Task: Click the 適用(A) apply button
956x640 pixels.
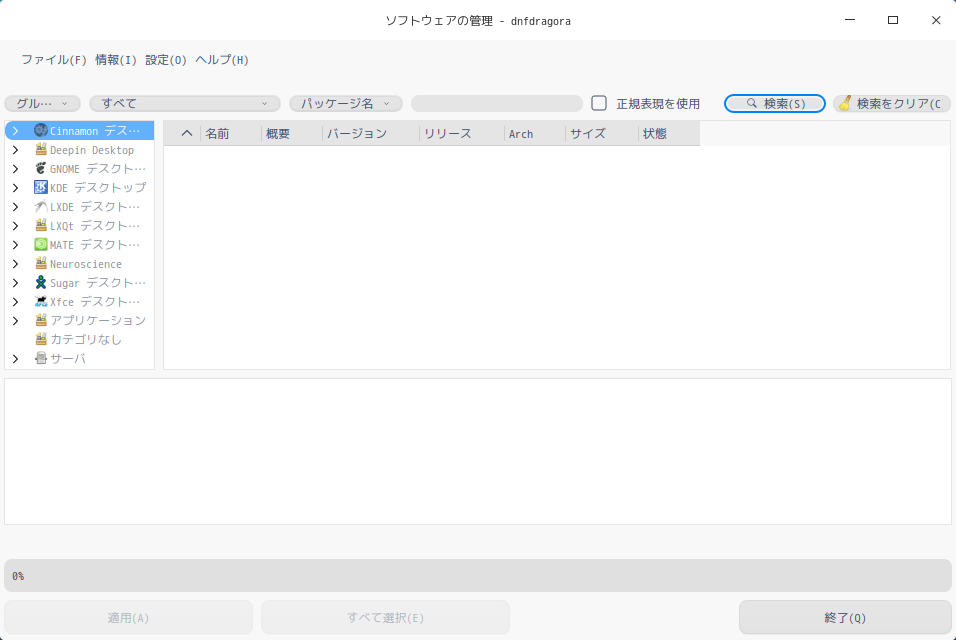Action: click(x=128, y=617)
